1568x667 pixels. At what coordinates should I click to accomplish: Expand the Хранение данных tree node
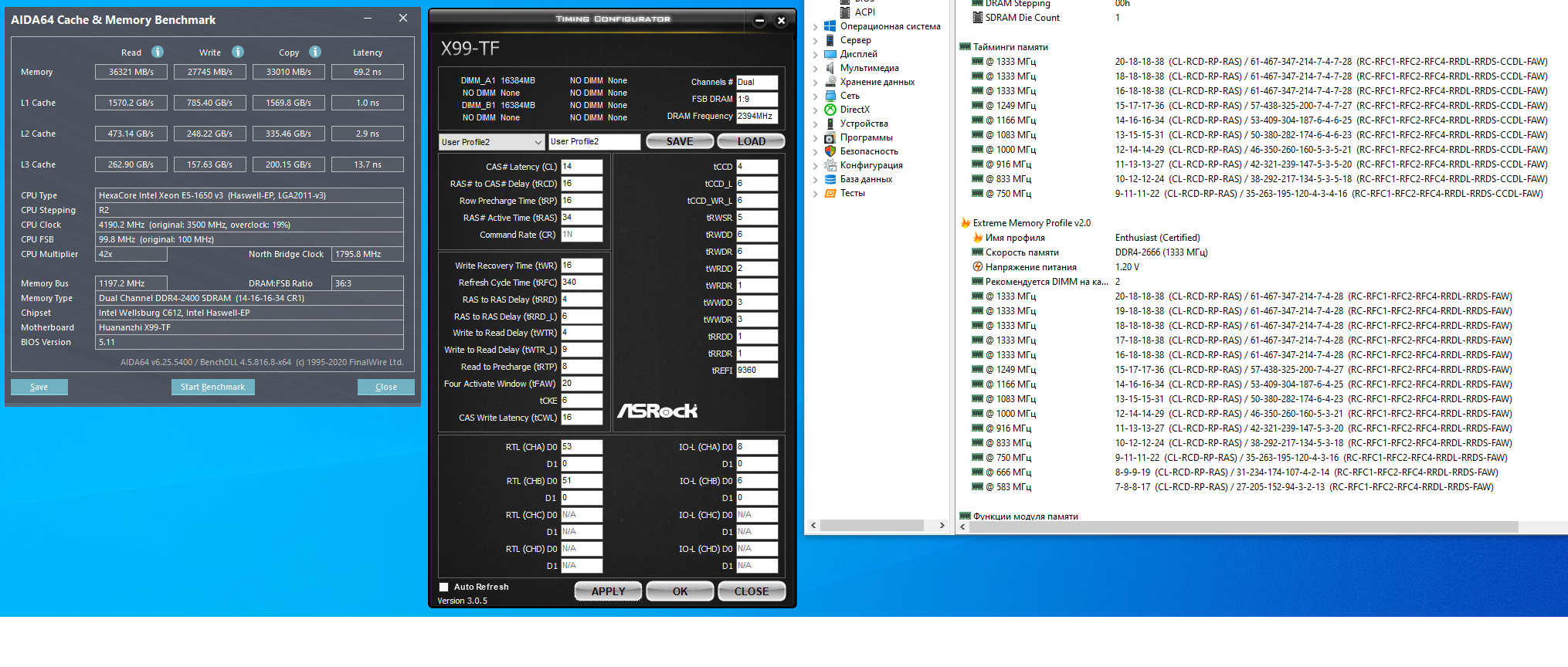click(816, 82)
